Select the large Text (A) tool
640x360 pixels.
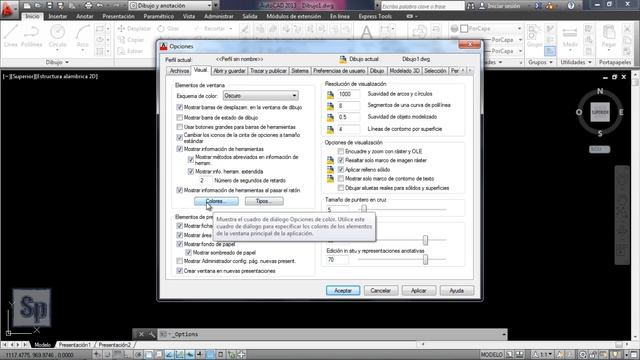point(367,32)
